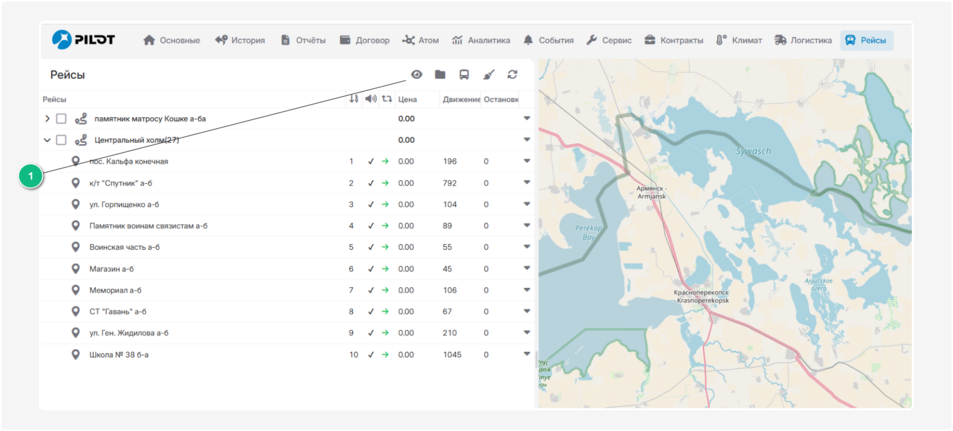The width and height of the screenshot is (953, 431).
Task: Open dropdown for ул. Горпищенко а-б row
Action: click(x=527, y=204)
